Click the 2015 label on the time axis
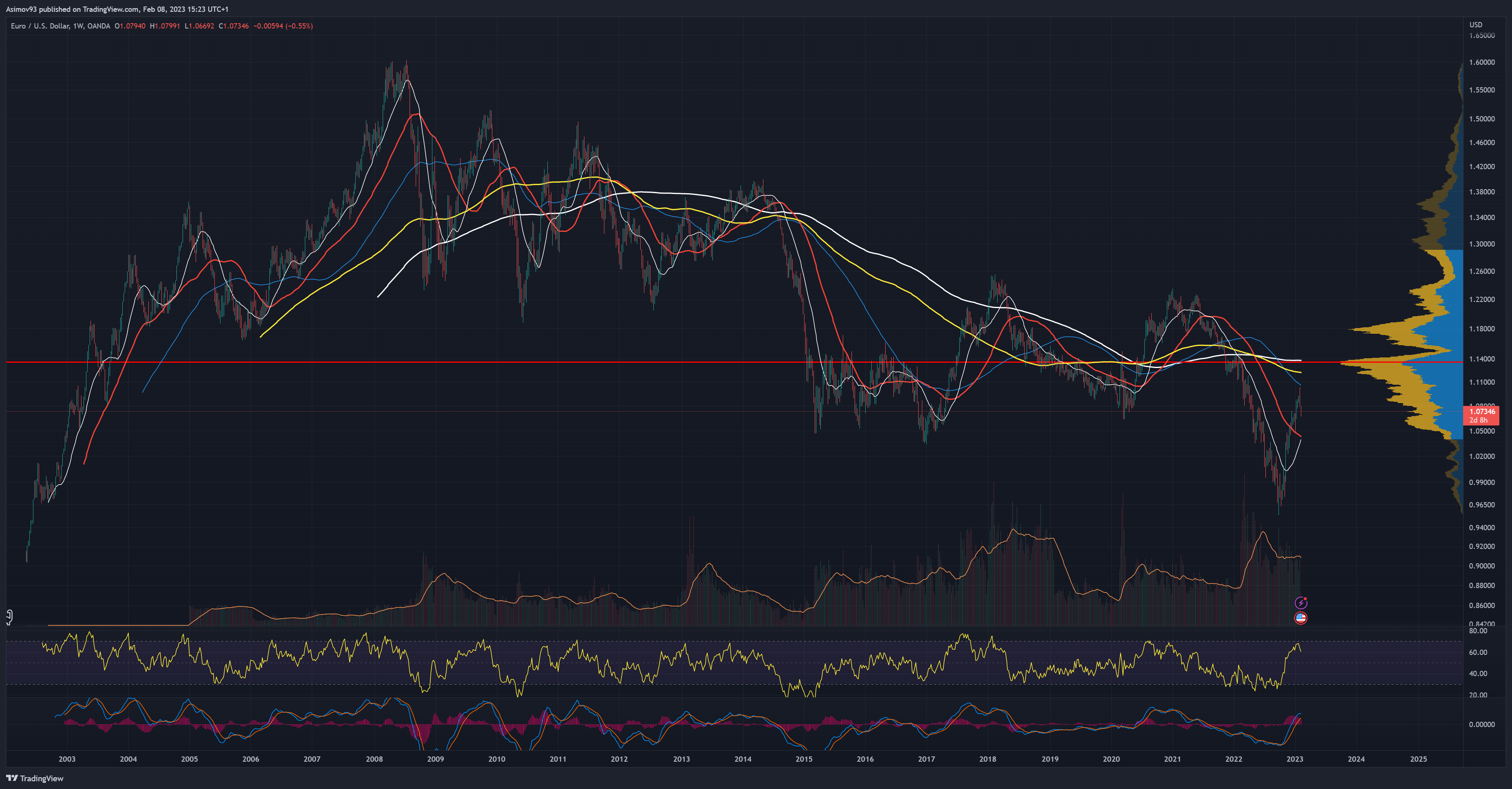This screenshot has height=789, width=1512. 804,758
